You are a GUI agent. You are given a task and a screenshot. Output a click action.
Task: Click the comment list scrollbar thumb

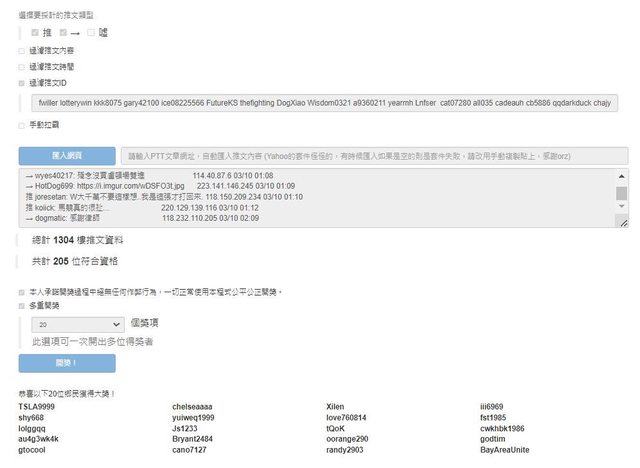(622, 193)
